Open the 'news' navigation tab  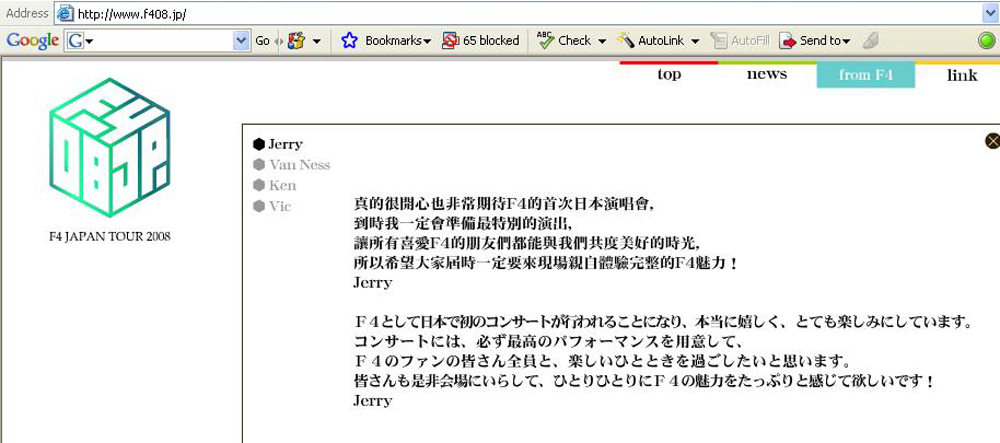click(x=767, y=75)
